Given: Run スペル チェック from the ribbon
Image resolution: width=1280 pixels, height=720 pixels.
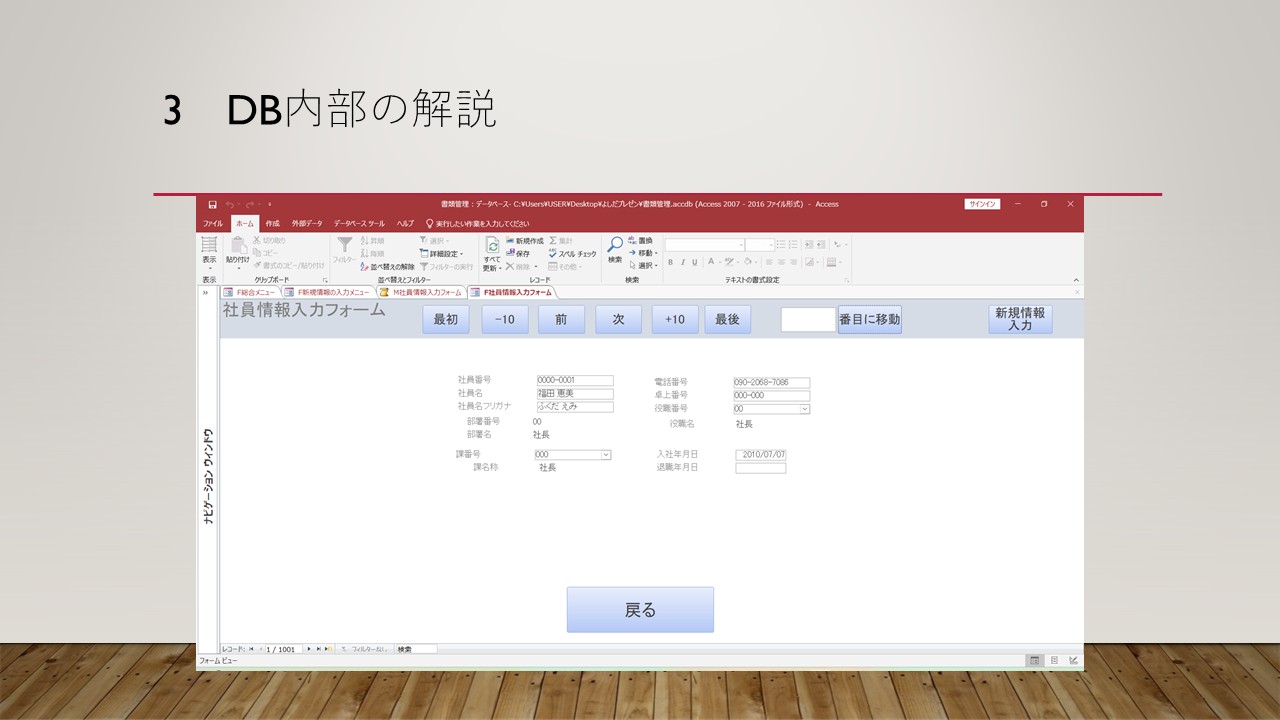Looking at the screenshot, I should tap(572, 254).
